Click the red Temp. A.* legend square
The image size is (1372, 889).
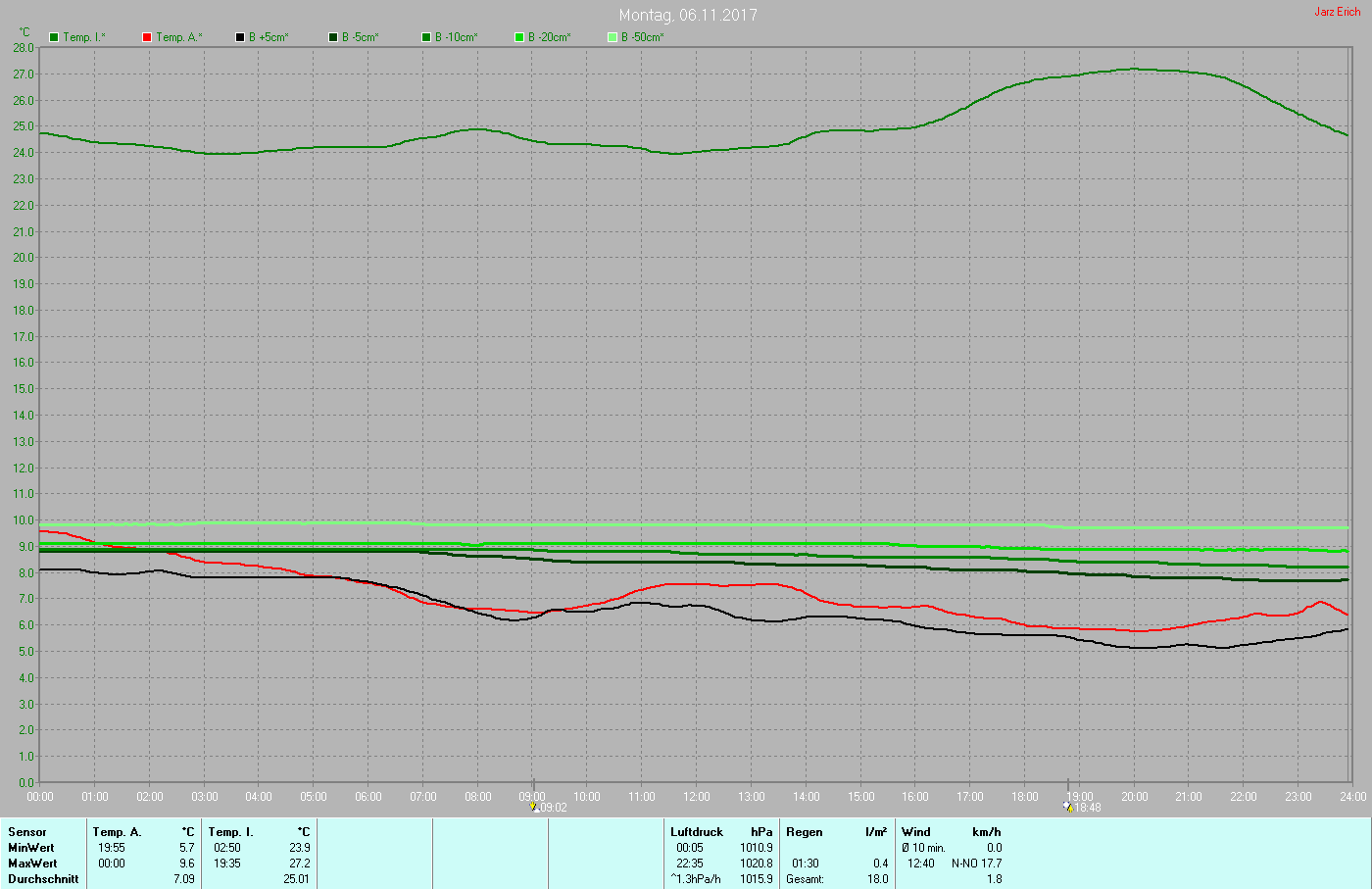point(147,37)
